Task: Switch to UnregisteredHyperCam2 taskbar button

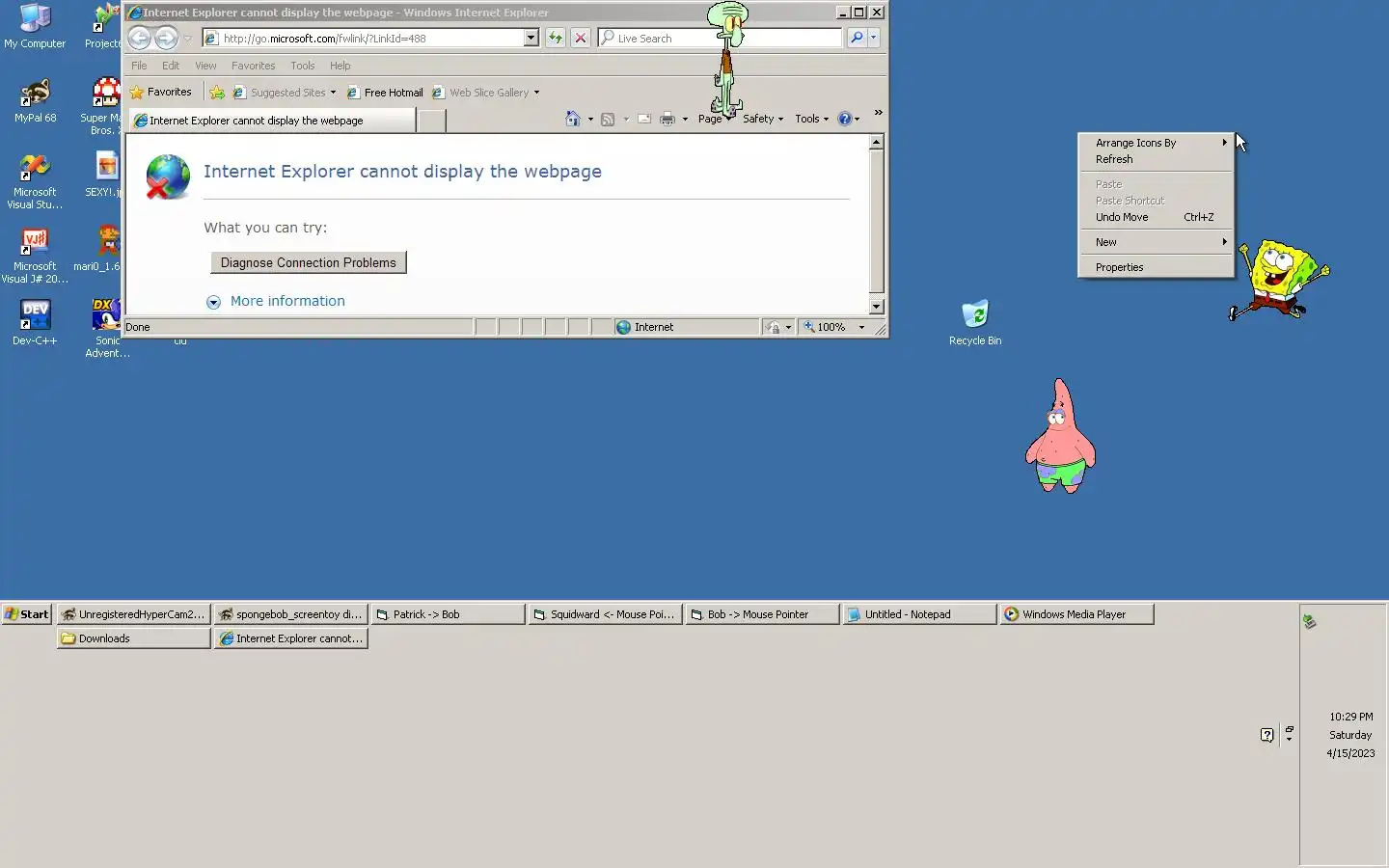Action: pyautogui.click(x=133, y=614)
